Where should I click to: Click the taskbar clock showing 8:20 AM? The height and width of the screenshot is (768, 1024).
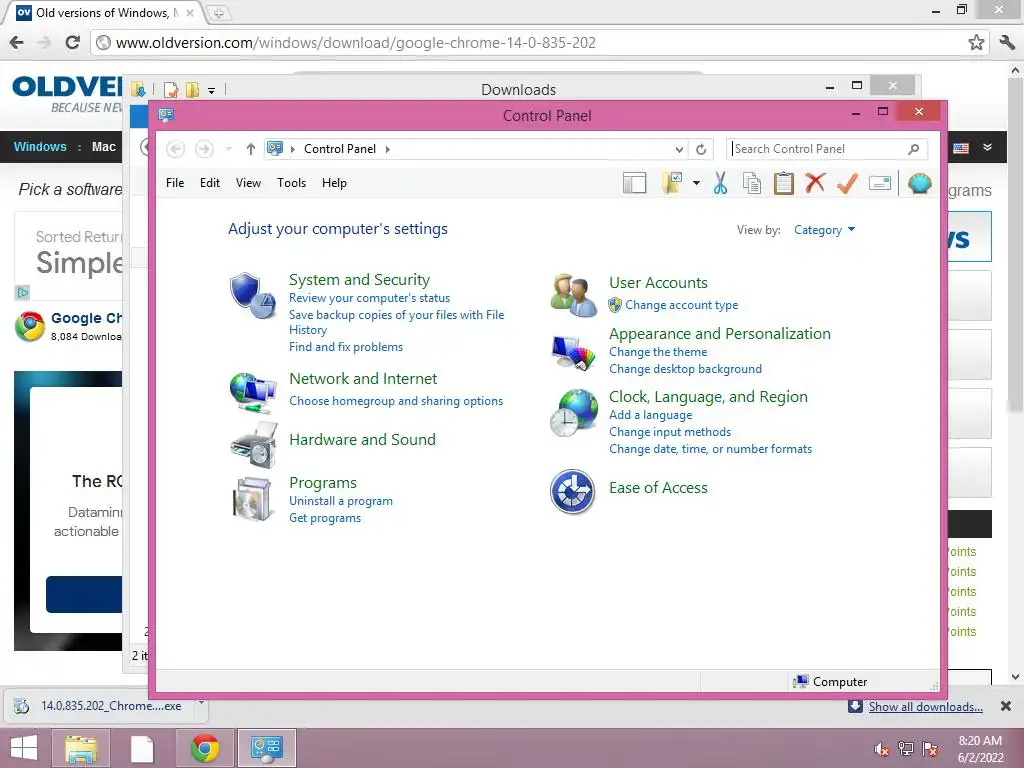coord(980,749)
